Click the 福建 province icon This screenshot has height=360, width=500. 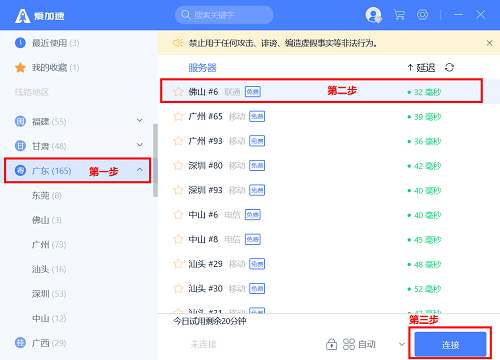click(x=20, y=121)
